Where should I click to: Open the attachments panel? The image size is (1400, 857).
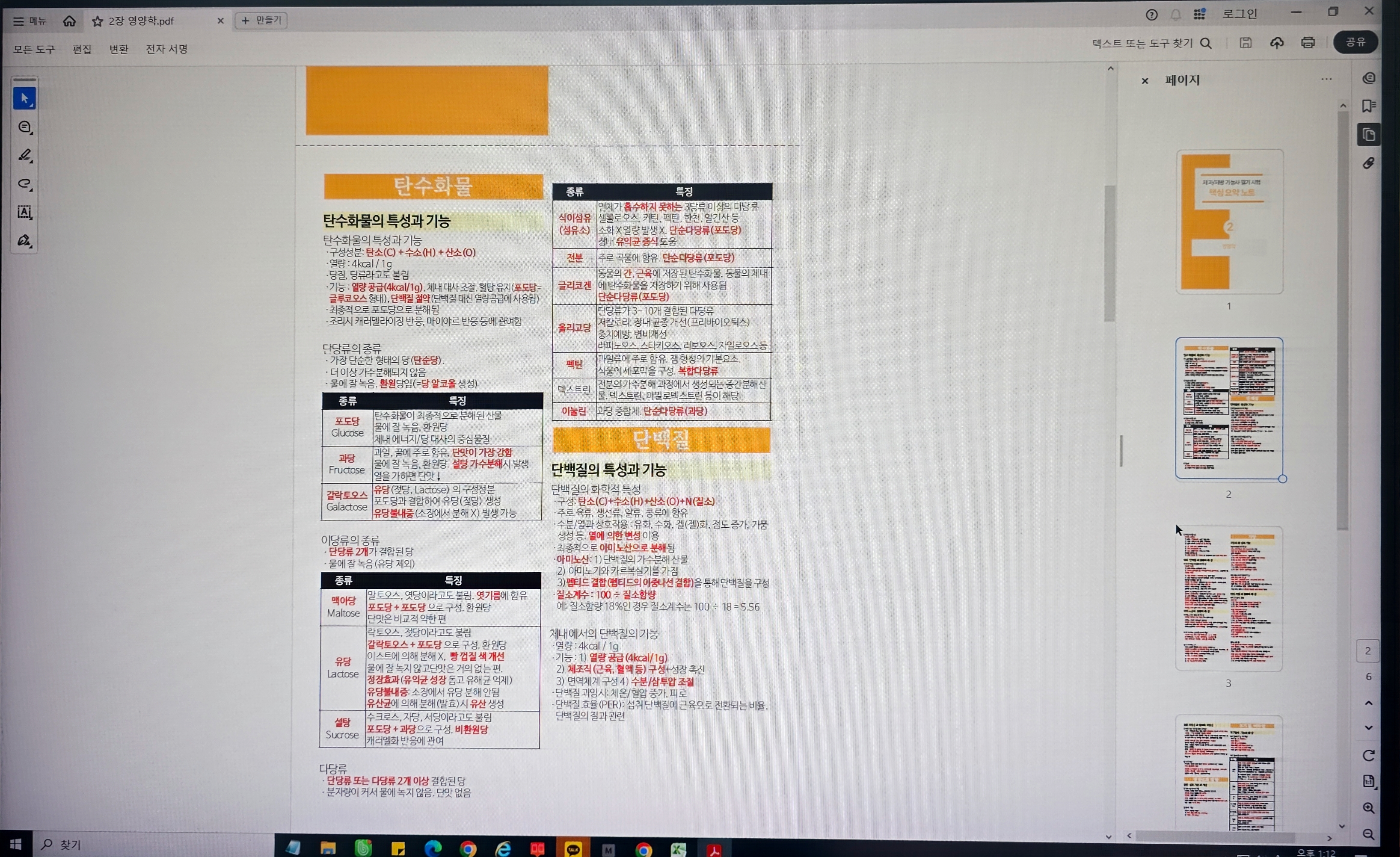1368,163
